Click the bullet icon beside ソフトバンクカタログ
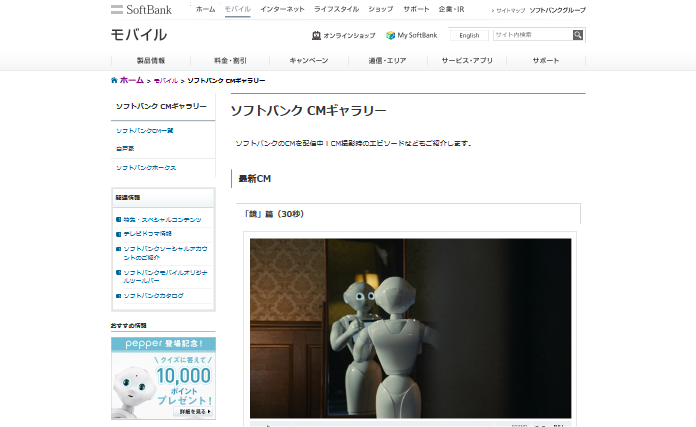This screenshot has height=427, width=696. (118, 296)
